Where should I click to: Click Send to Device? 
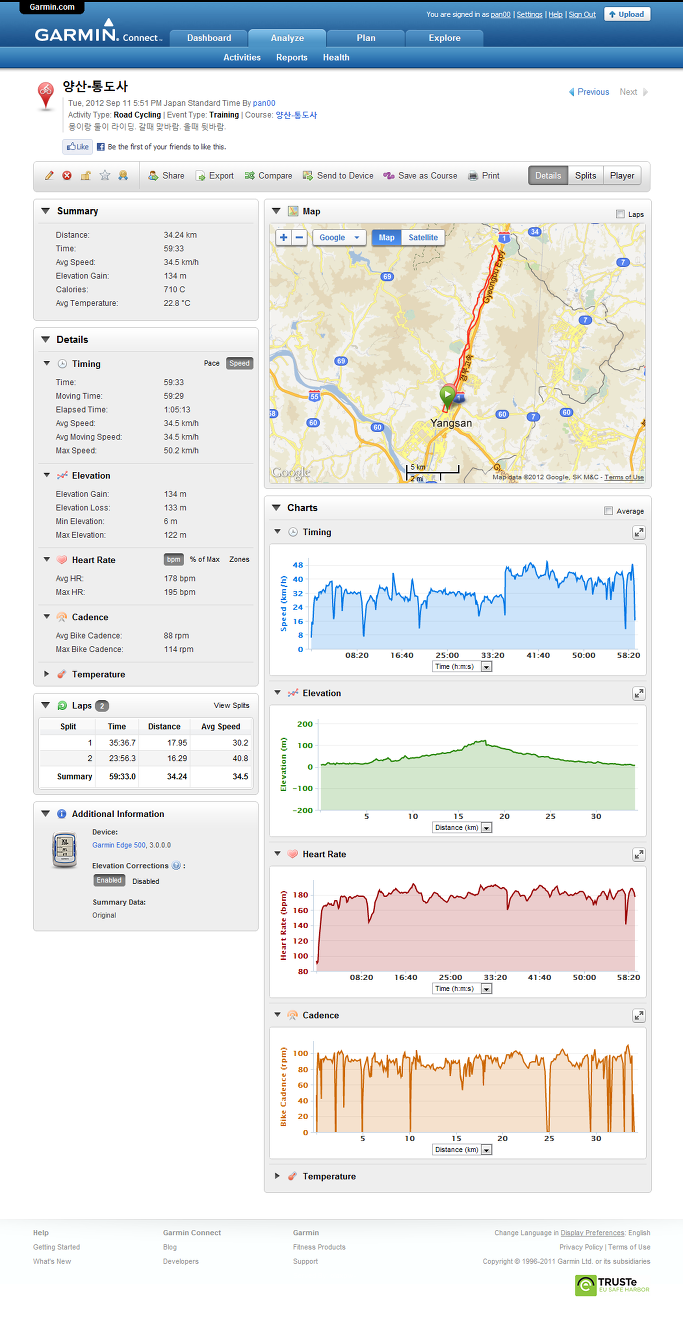[338, 175]
